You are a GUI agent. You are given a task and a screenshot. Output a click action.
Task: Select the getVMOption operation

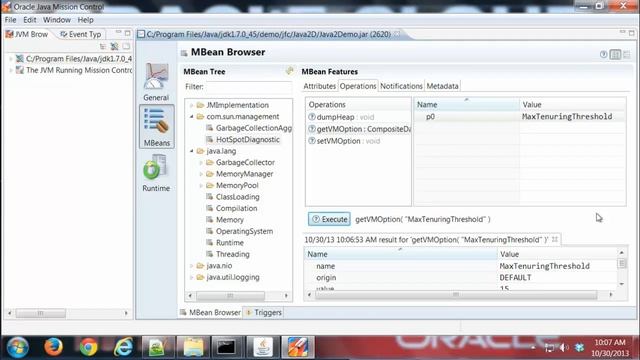point(358,129)
